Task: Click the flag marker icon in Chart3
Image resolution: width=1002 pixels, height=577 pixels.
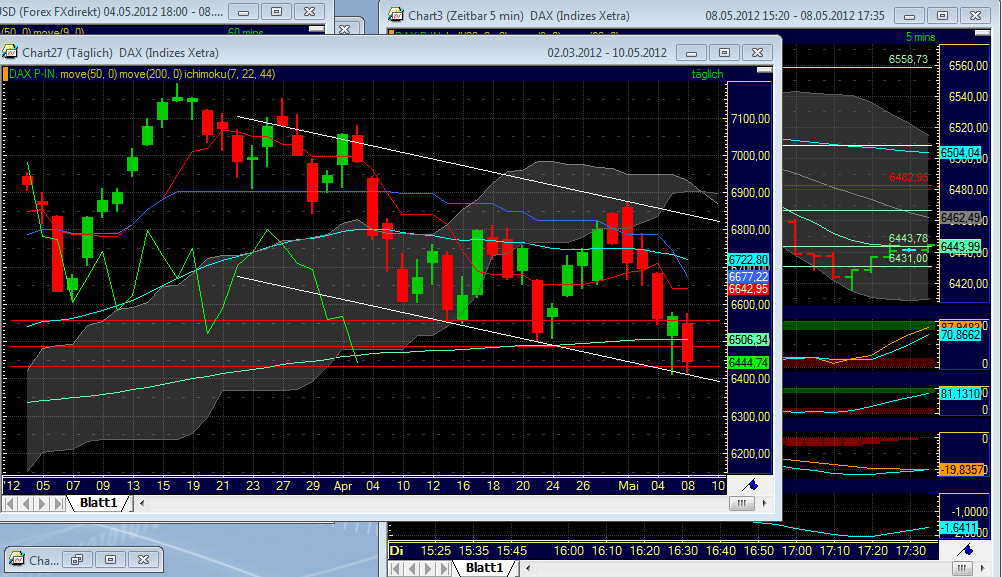Action: [965, 550]
